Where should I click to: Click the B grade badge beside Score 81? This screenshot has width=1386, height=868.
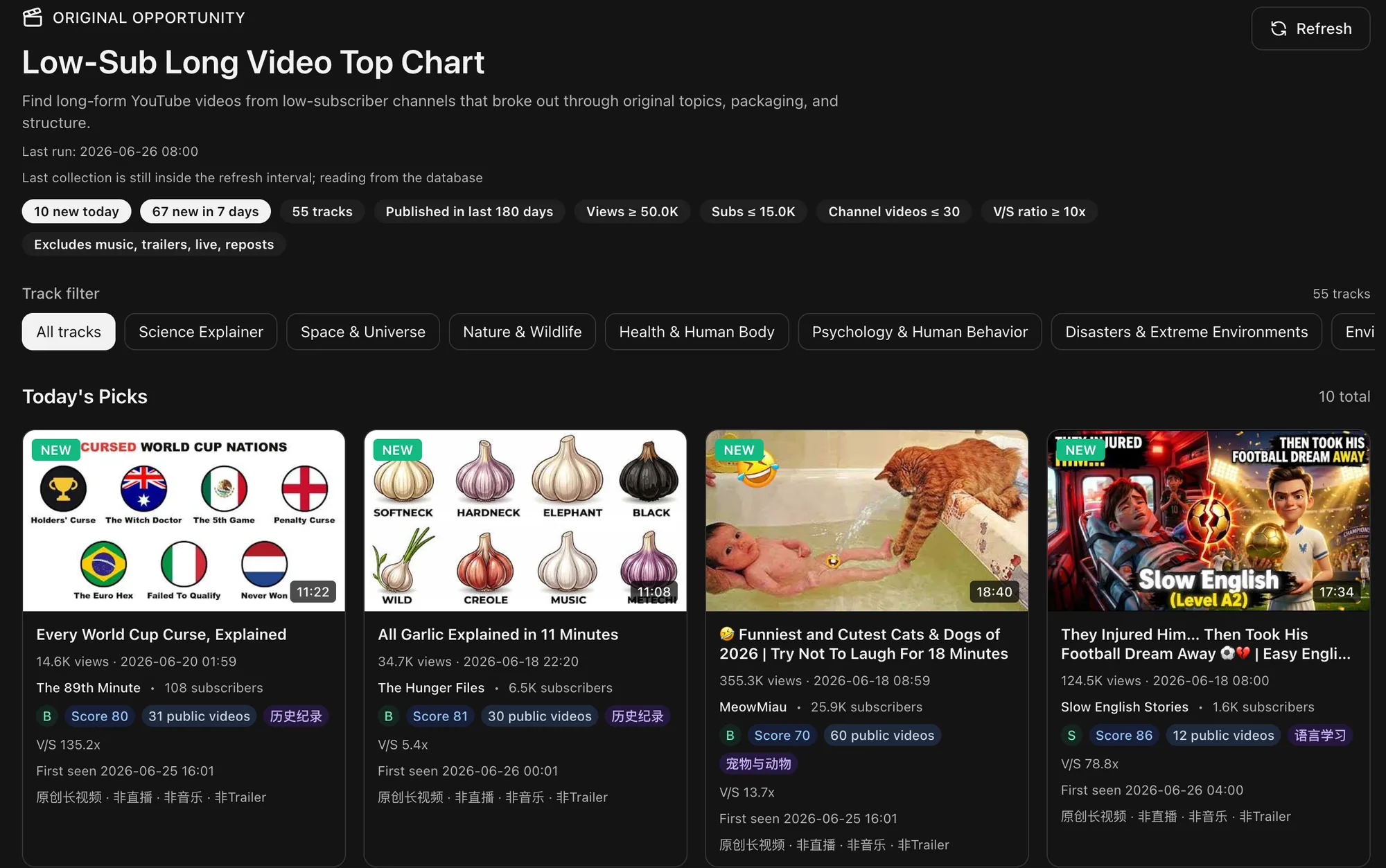pos(389,716)
